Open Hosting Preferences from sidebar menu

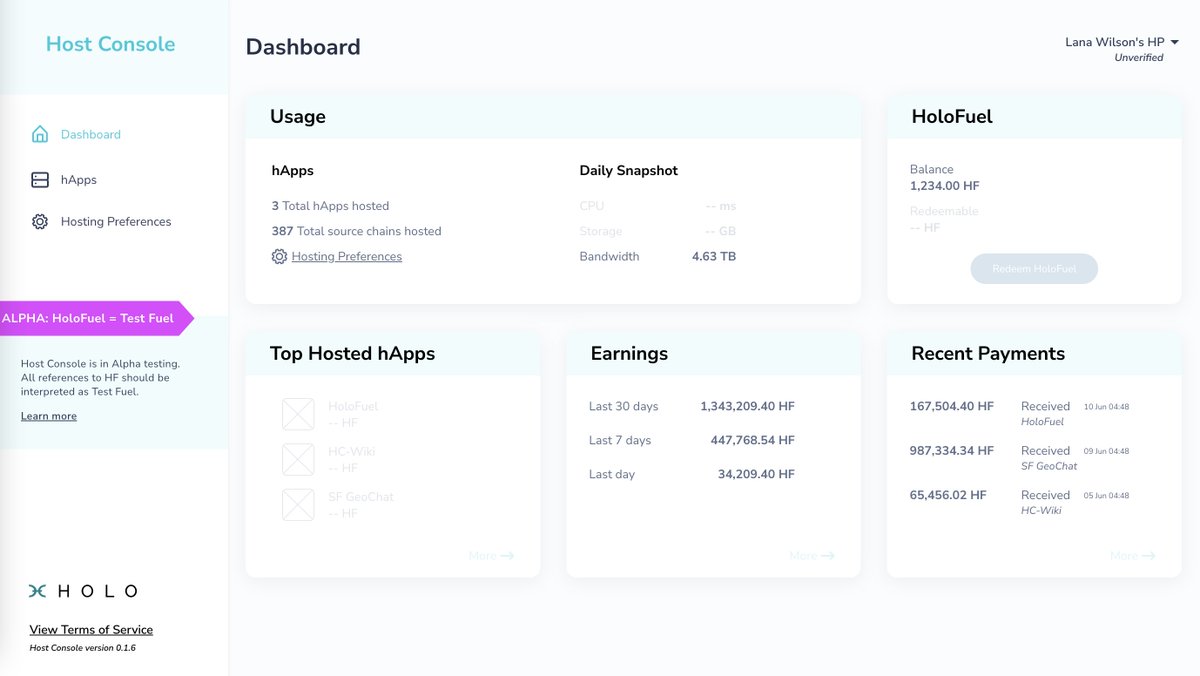point(116,222)
